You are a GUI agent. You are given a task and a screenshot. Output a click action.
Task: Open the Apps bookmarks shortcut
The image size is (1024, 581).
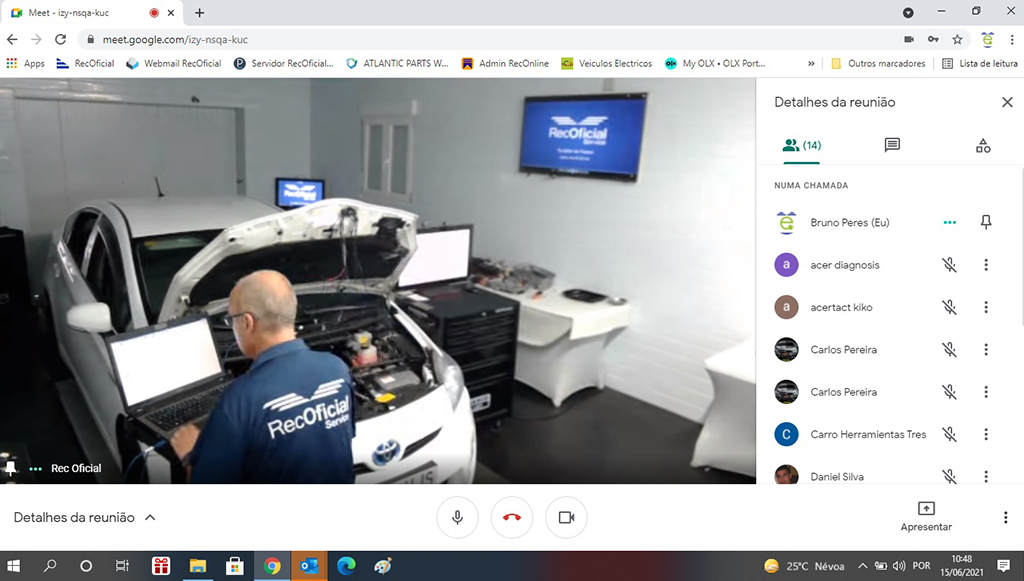point(25,63)
